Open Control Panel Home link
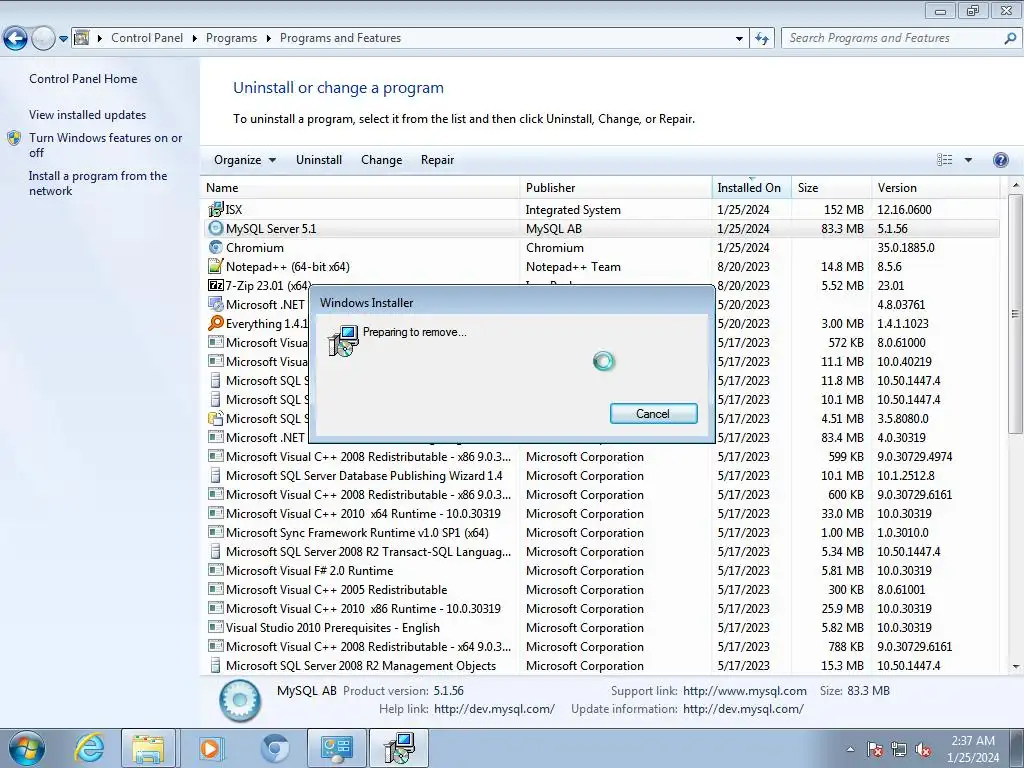 pos(83,79)
